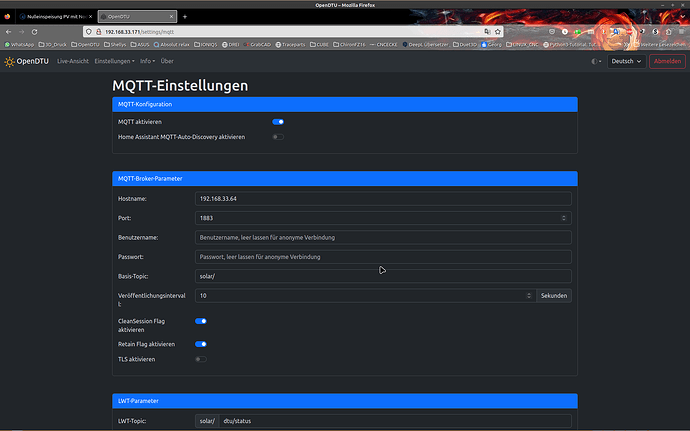Open the 3D_Druck bookmark folder
Viewport: 690px width, 431px height.
[x=53, y=44]
